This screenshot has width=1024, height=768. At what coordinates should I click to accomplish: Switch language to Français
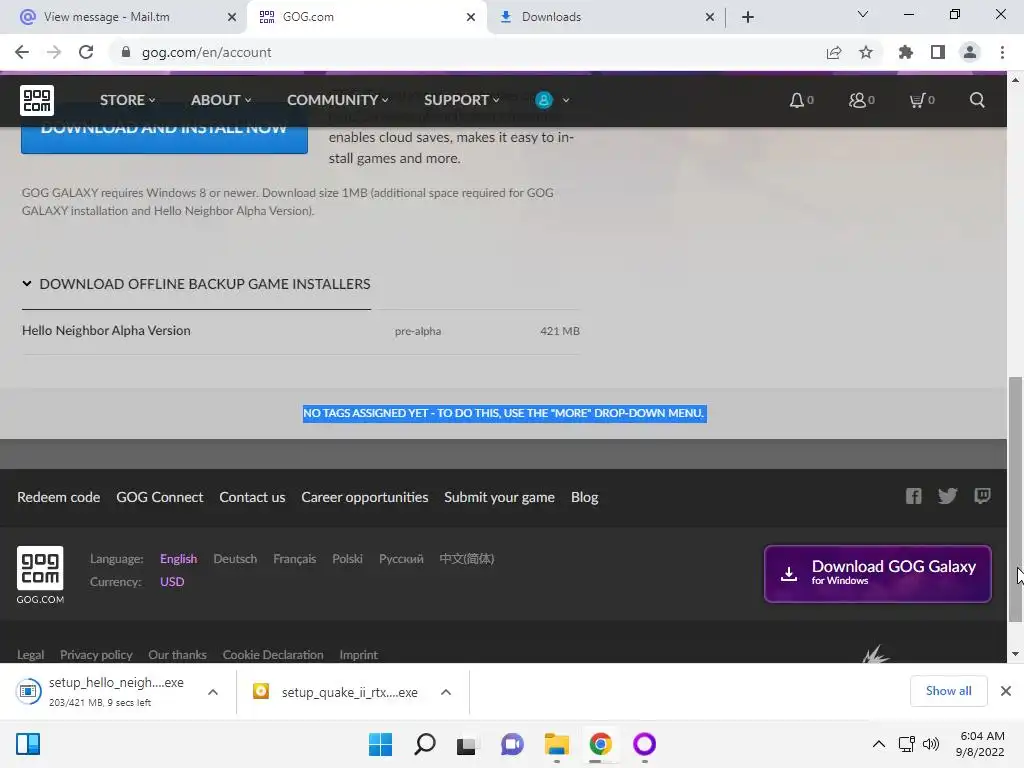coord(295,559)
